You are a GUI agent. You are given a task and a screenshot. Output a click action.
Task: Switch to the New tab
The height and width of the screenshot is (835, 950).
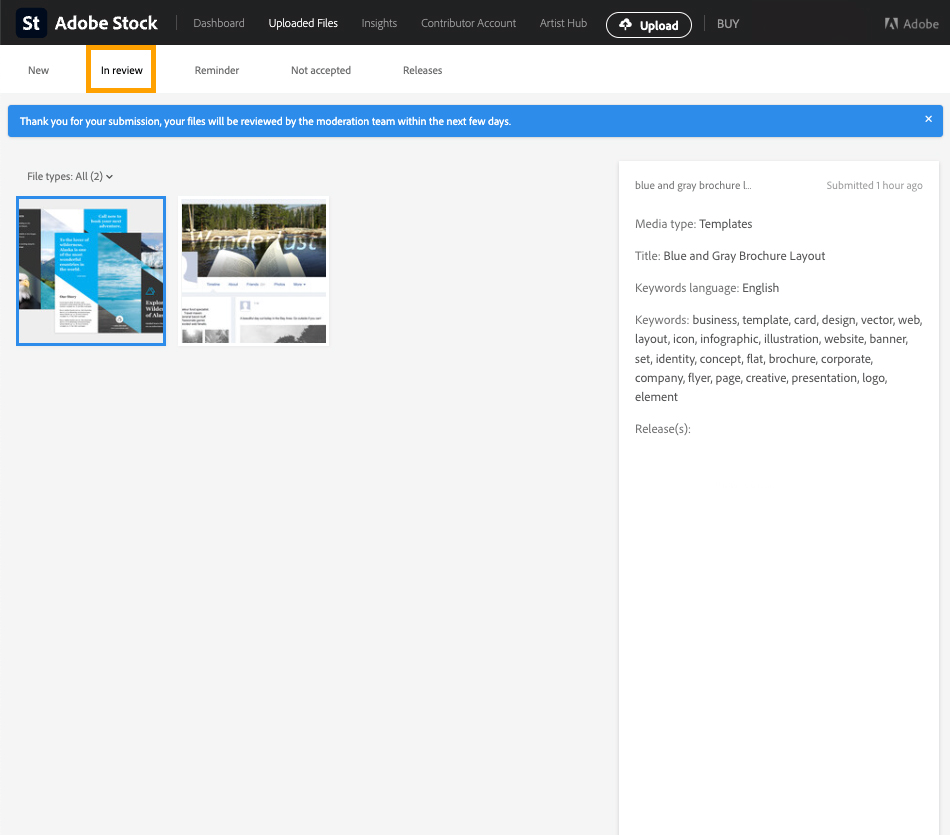pos(39,70)
